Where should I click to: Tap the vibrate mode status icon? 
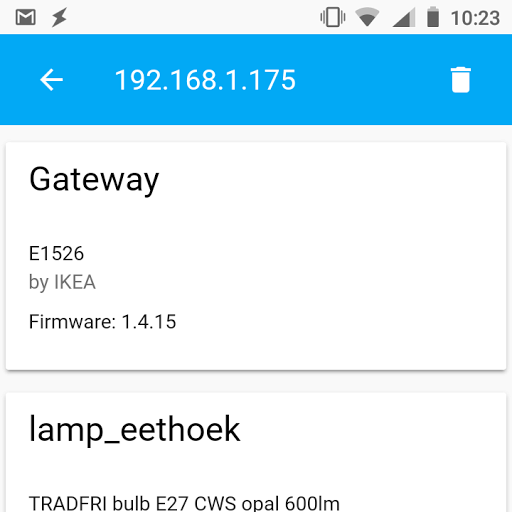coord(333,17)
